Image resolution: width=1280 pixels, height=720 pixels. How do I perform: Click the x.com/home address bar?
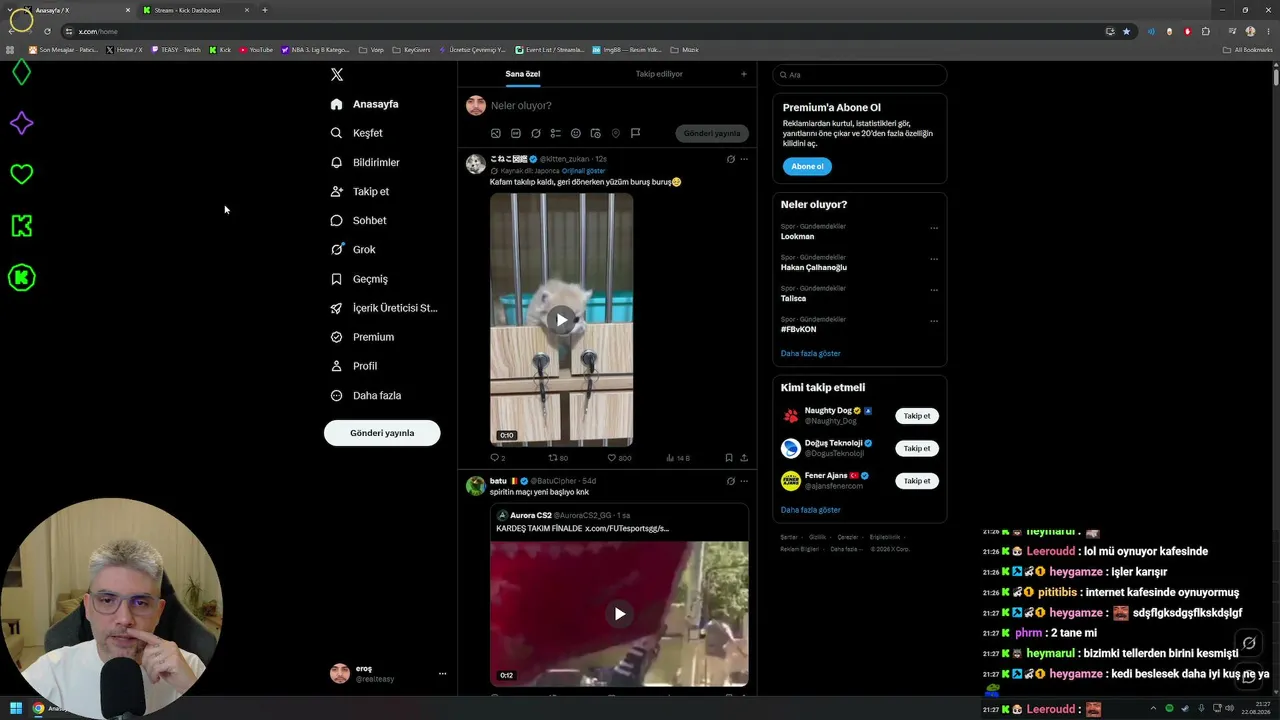tap(580, 31)
